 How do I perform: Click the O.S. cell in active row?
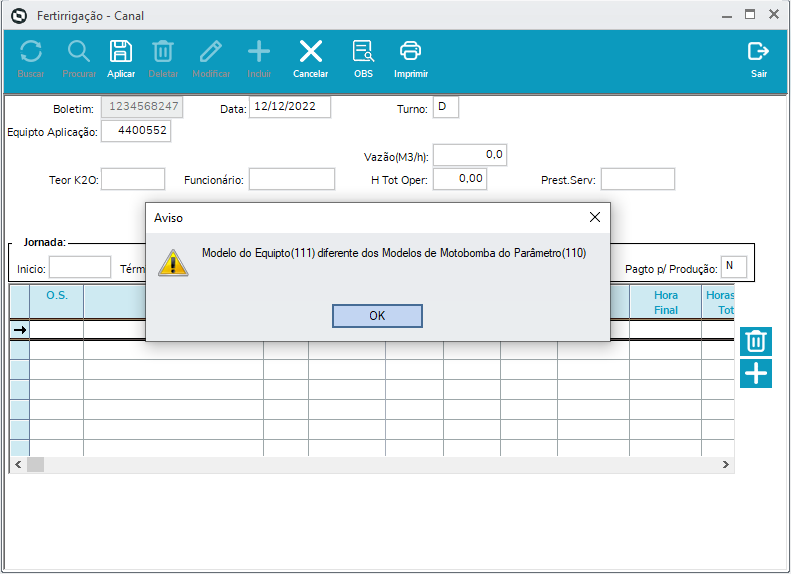tap(56, 330)
